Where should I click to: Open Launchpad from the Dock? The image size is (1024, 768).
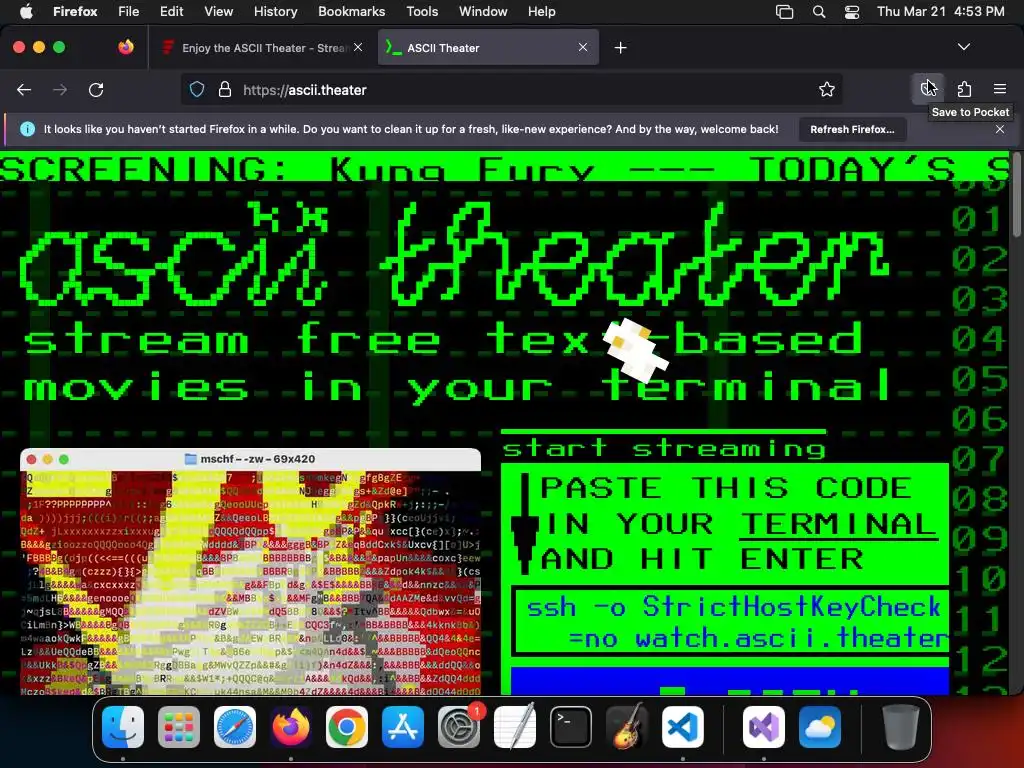(x=178, y=727)
